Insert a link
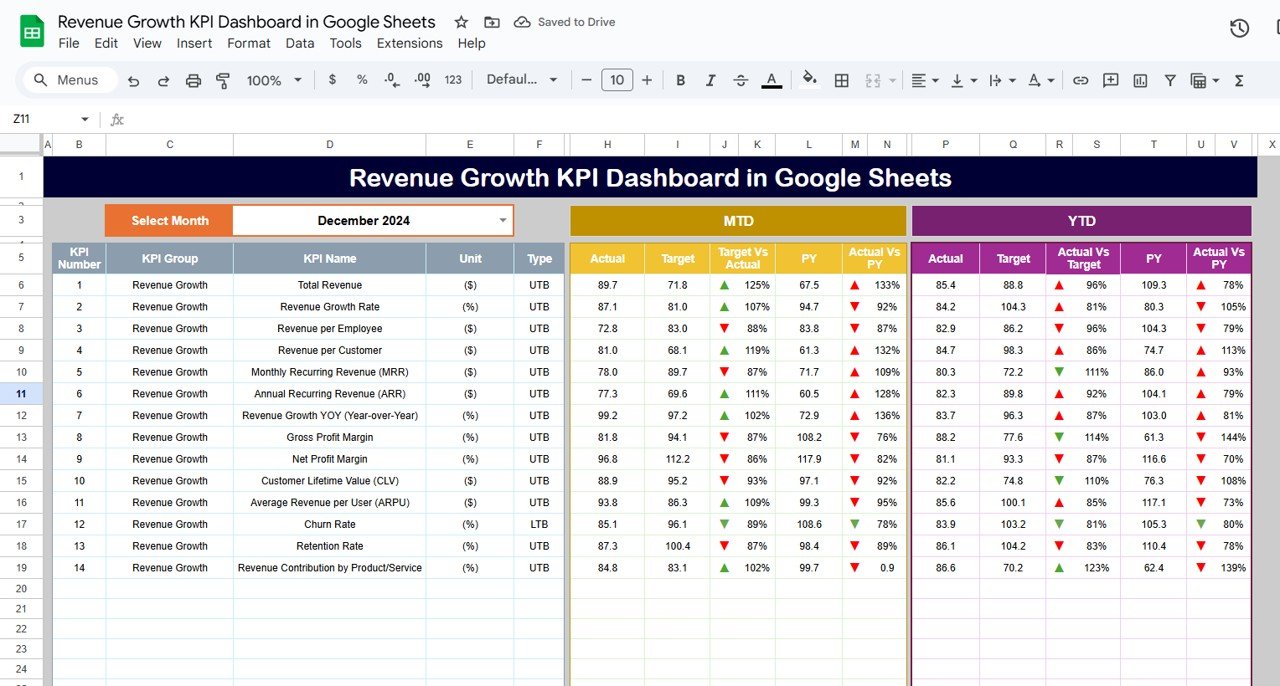Image resolution: width=1280 pixels, height=686 pixels. 1080,79
